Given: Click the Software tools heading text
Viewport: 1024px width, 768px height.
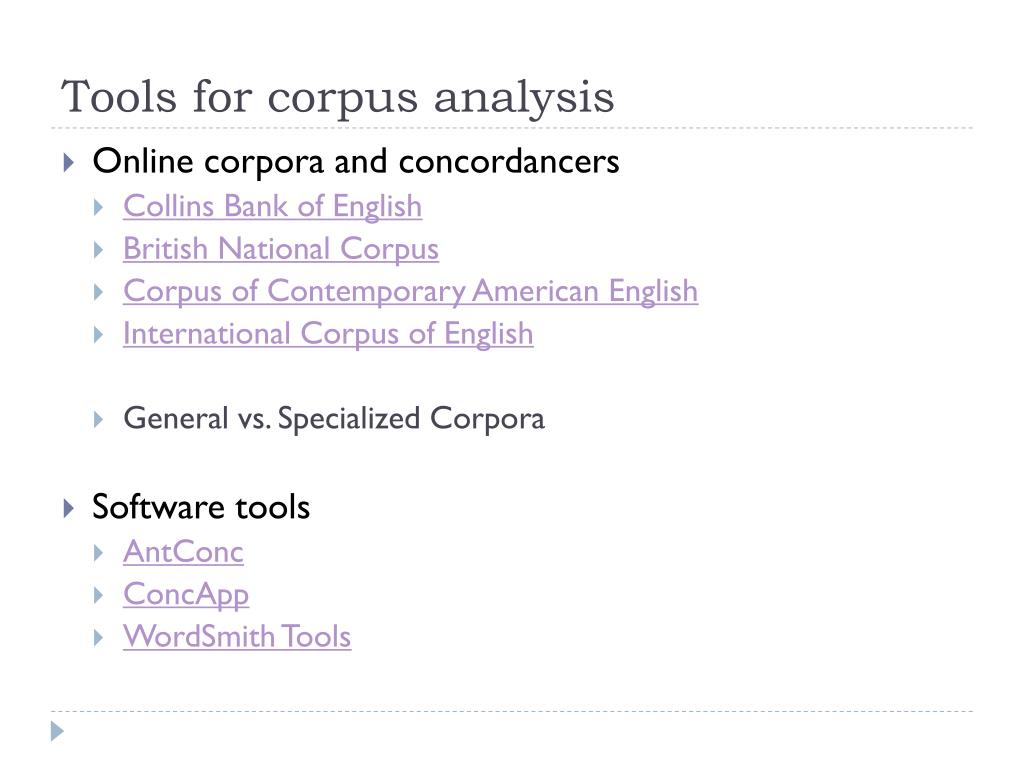Looking at the screenshot, I should tap(200, 507).
